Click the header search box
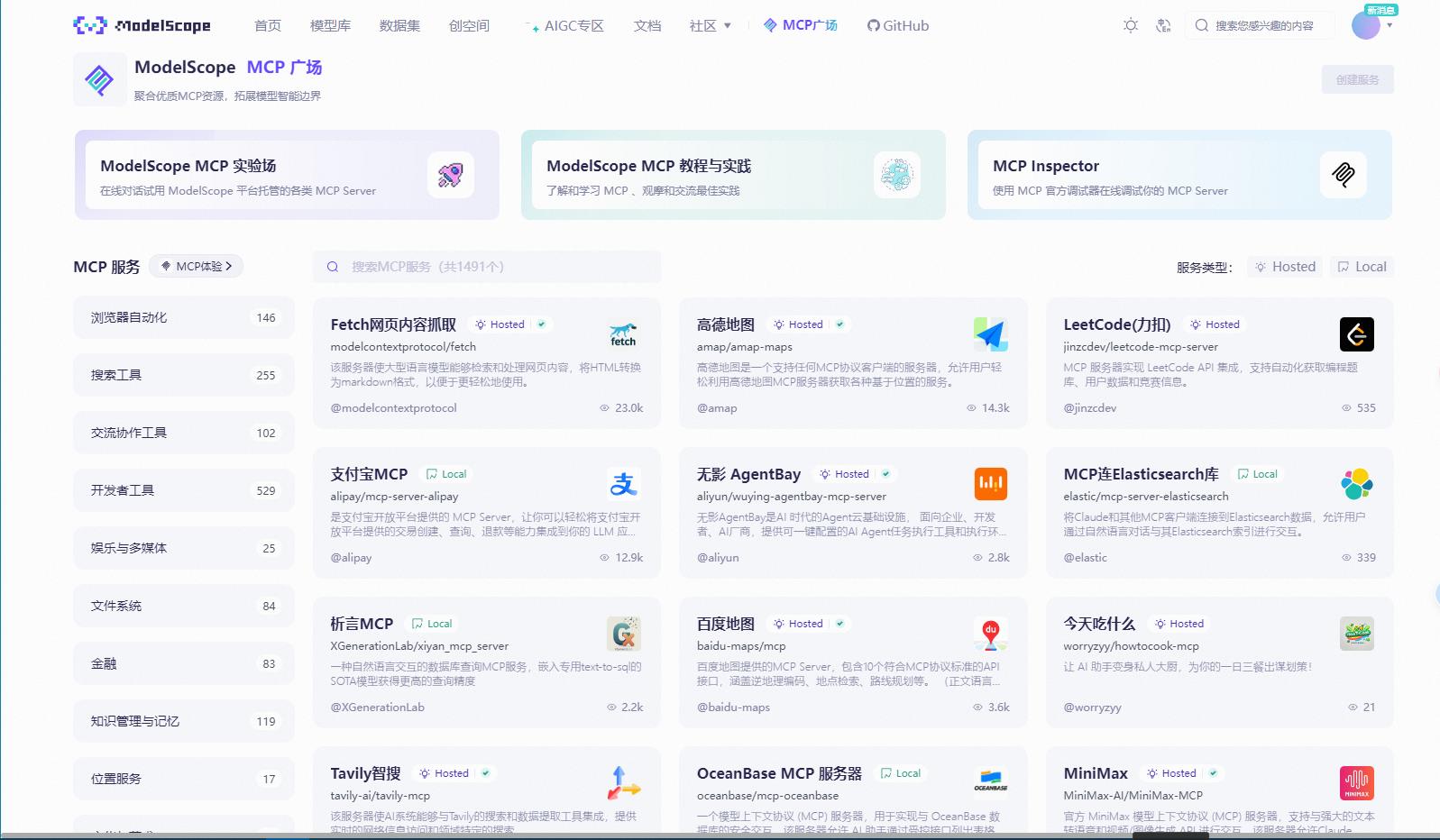 (1260, 25)
